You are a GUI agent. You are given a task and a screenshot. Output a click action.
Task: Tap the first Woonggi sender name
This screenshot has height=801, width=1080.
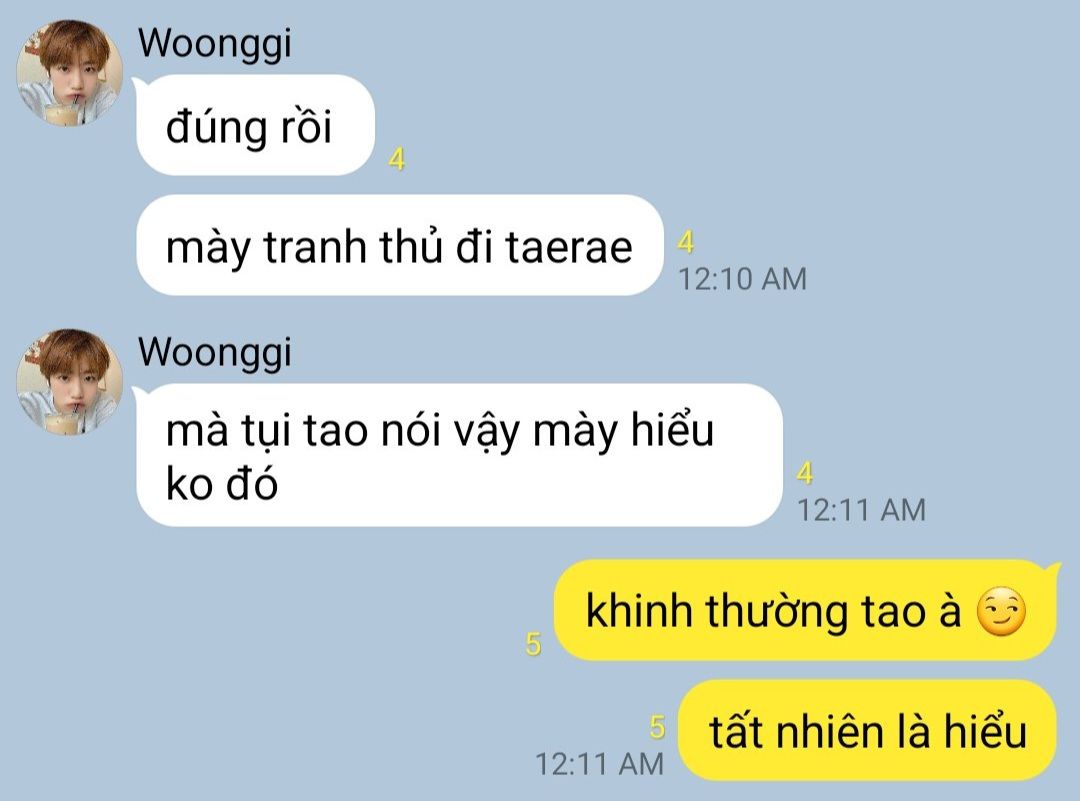(215, 44)
